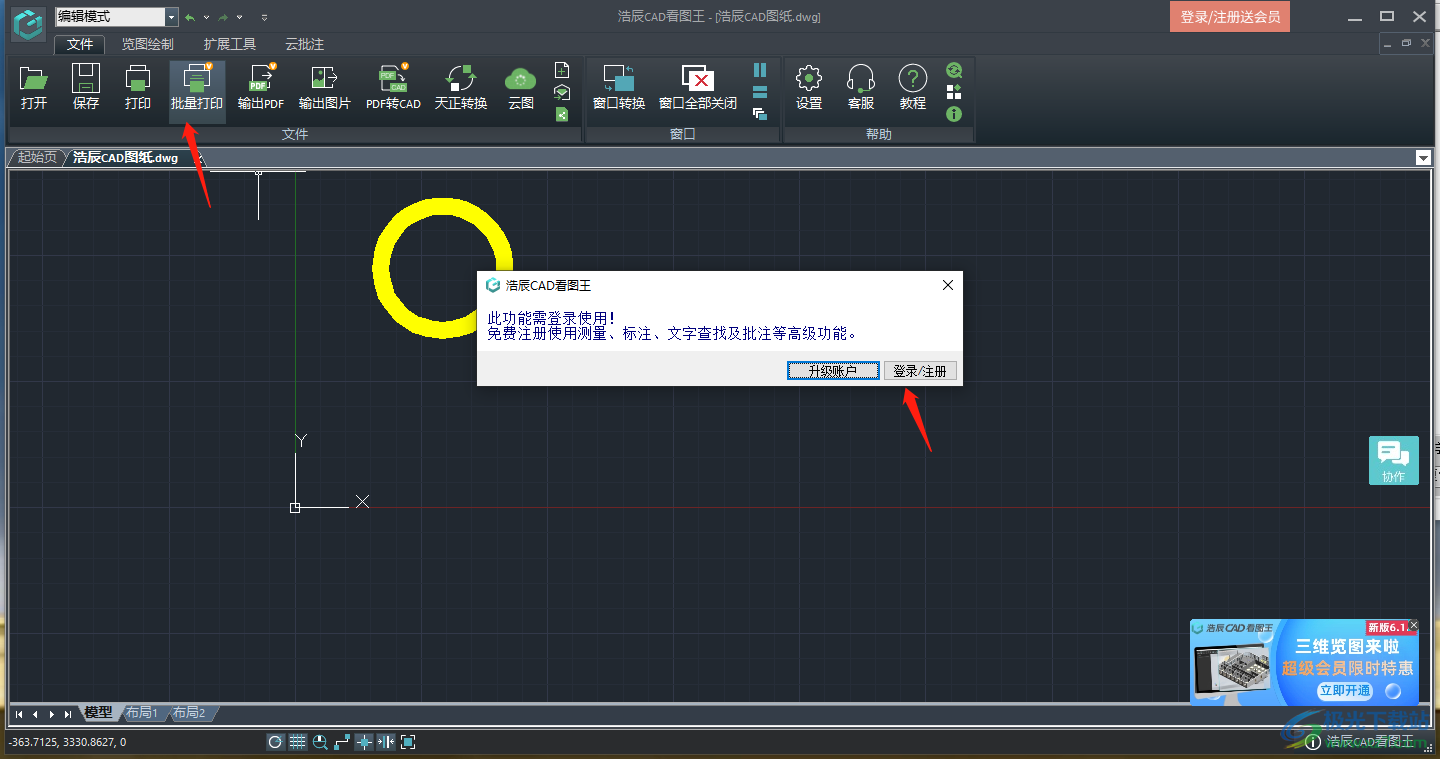The image size is (1440, 759).
Task: Click the 登录/注册 button in dialog
Action: click(x=920, y=371)
